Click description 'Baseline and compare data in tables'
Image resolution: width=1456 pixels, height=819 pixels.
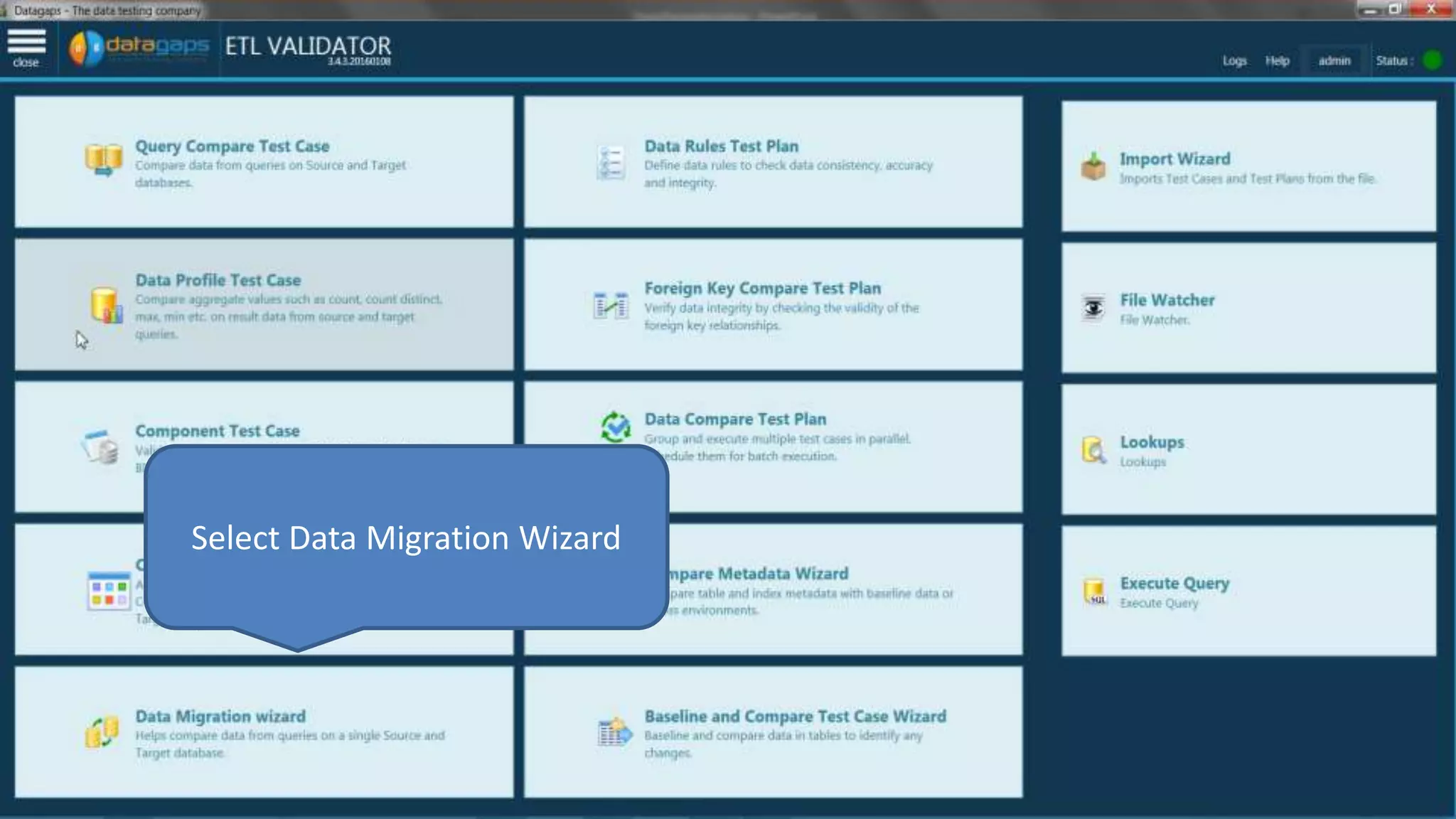[x=783, y=744]
